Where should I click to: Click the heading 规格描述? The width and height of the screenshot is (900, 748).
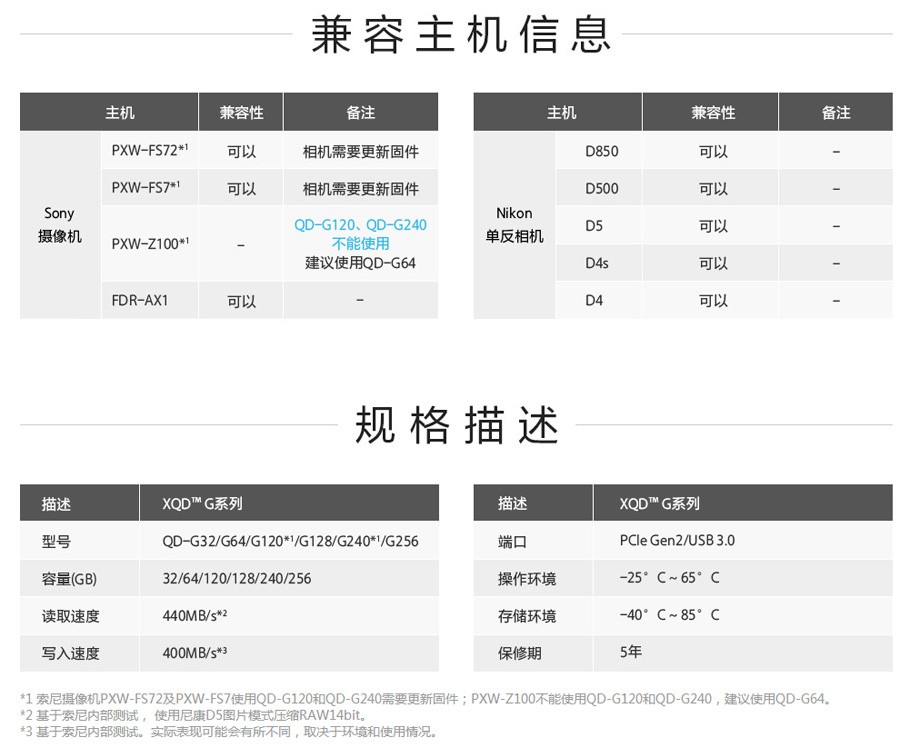click(457, 425)
